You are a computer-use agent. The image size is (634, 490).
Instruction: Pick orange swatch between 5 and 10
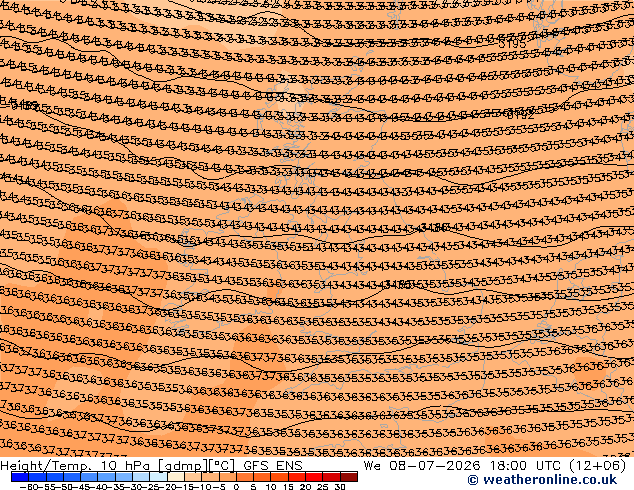click(262, 477)
